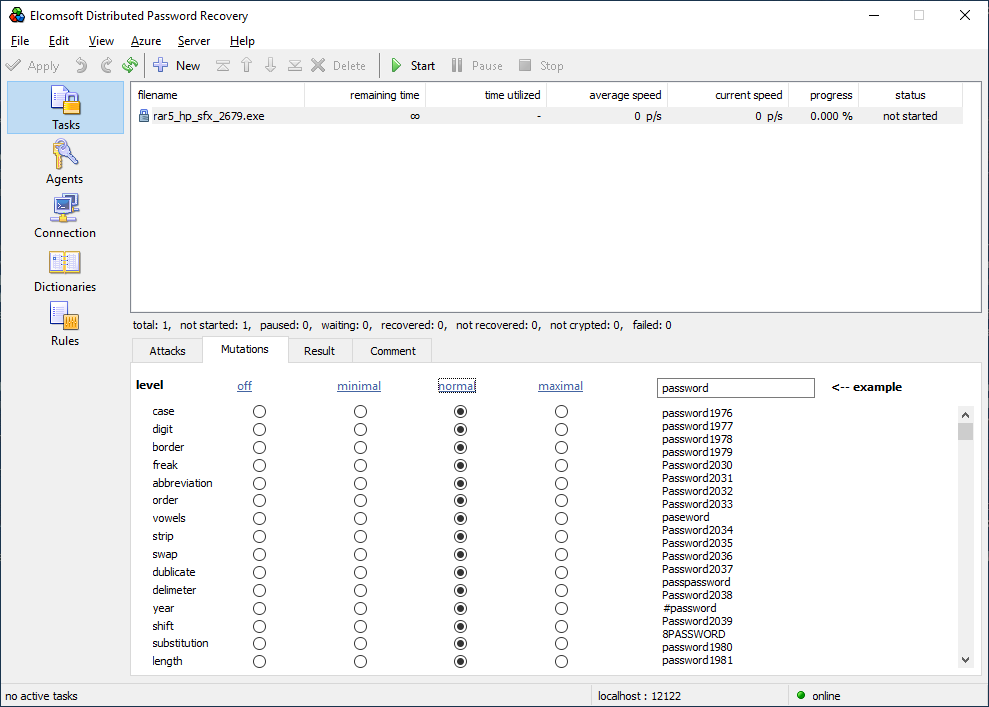Click the example list scrollbar thumb
This screenshot has height=707, width=989.
point(965,431)
